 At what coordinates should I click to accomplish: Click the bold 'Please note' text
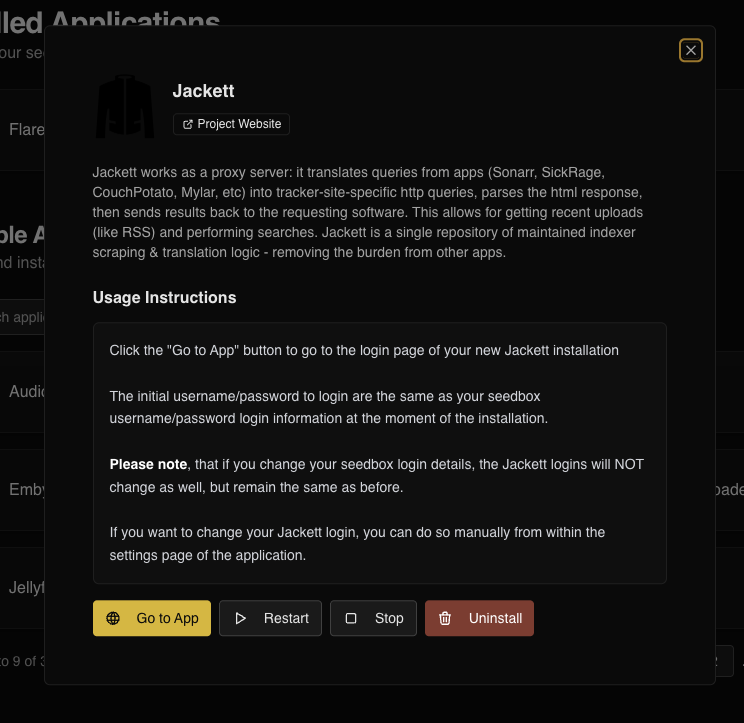click(148, 464)
